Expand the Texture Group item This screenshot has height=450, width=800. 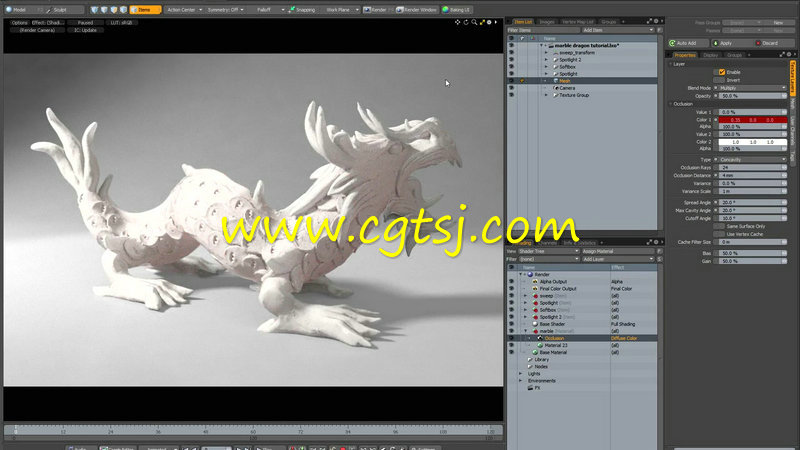(x=546, y=95)
